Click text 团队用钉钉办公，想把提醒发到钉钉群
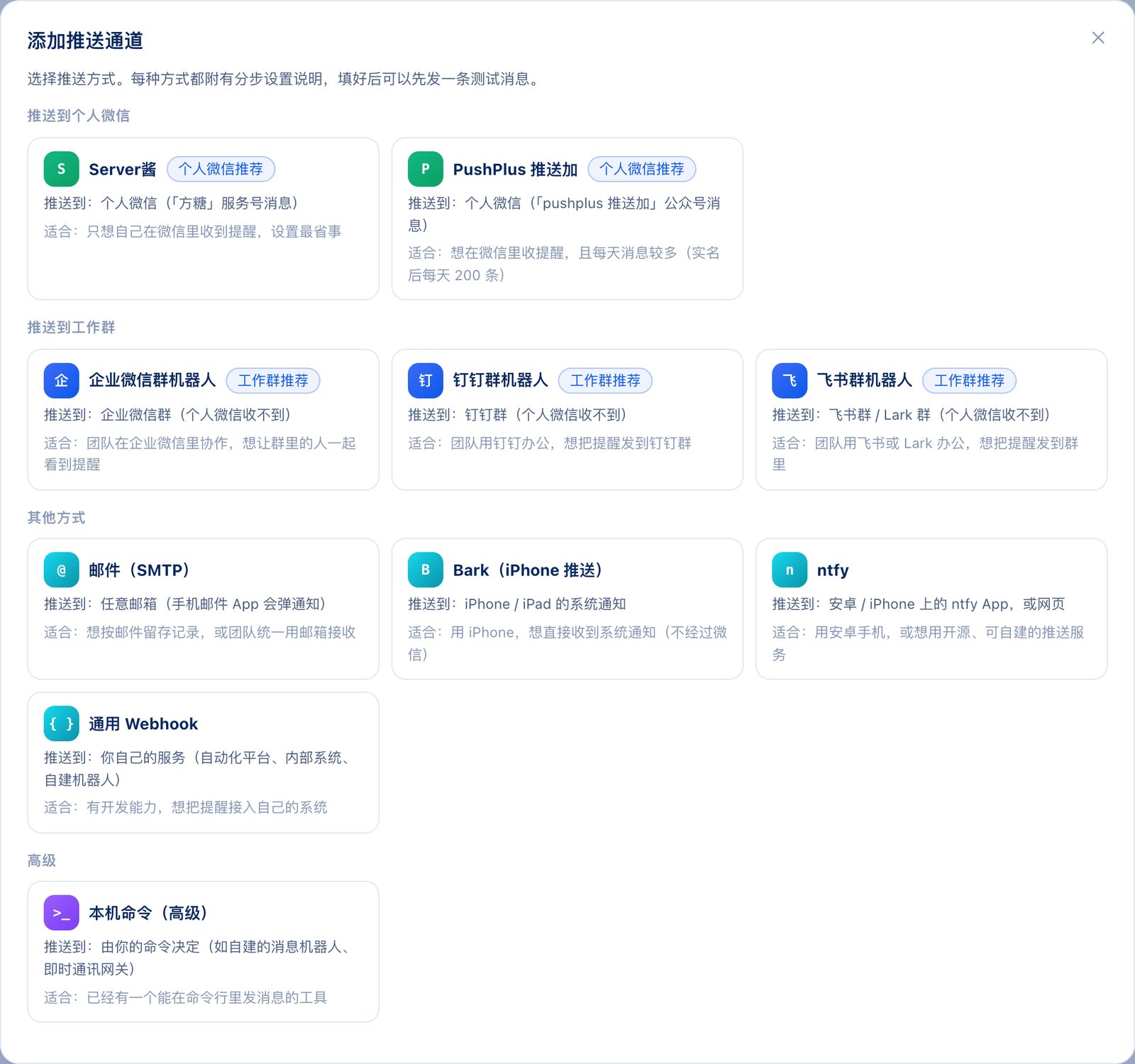 click(571, 443)
